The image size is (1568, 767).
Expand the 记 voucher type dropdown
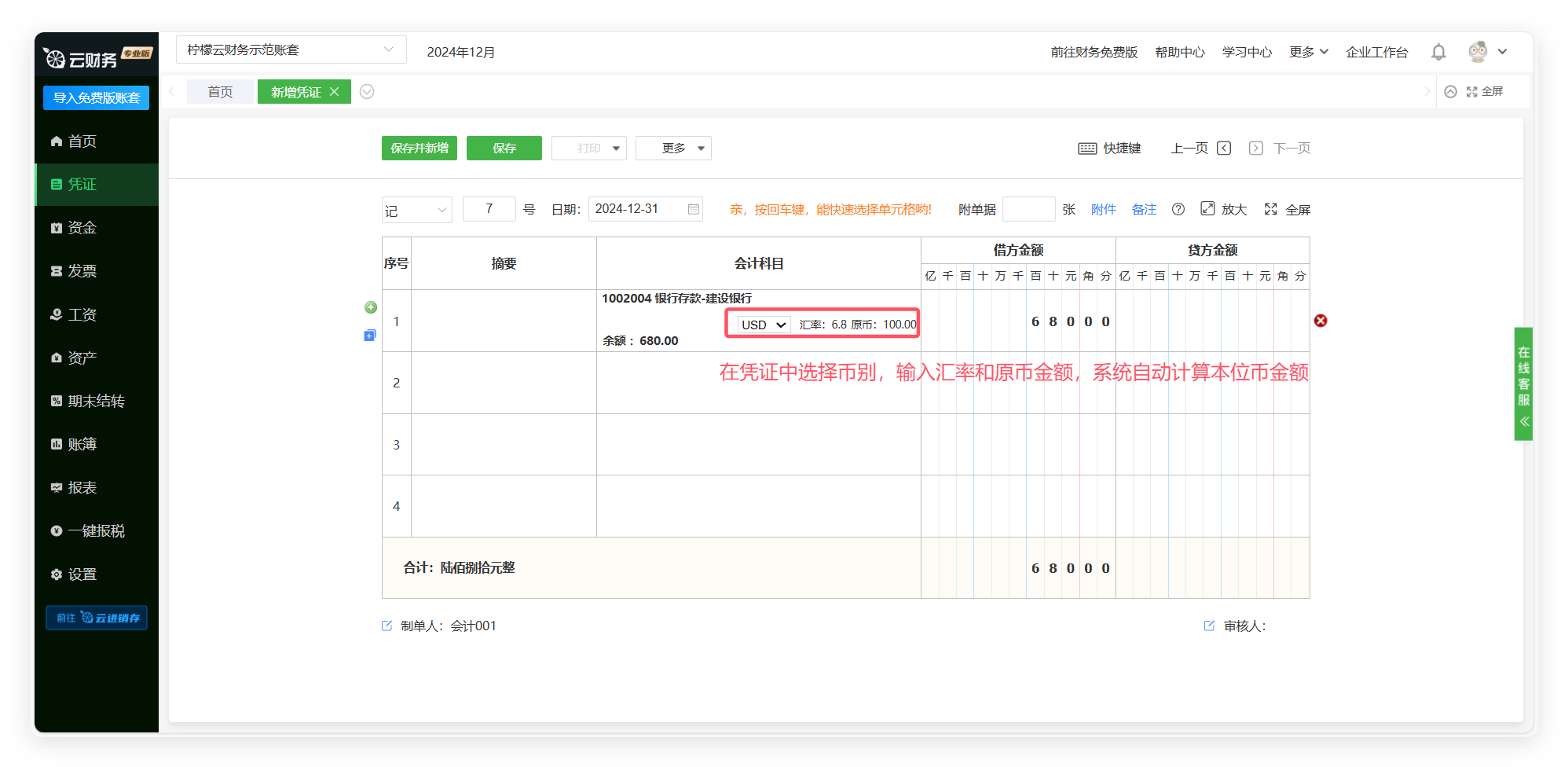click(x=416, y=210)
